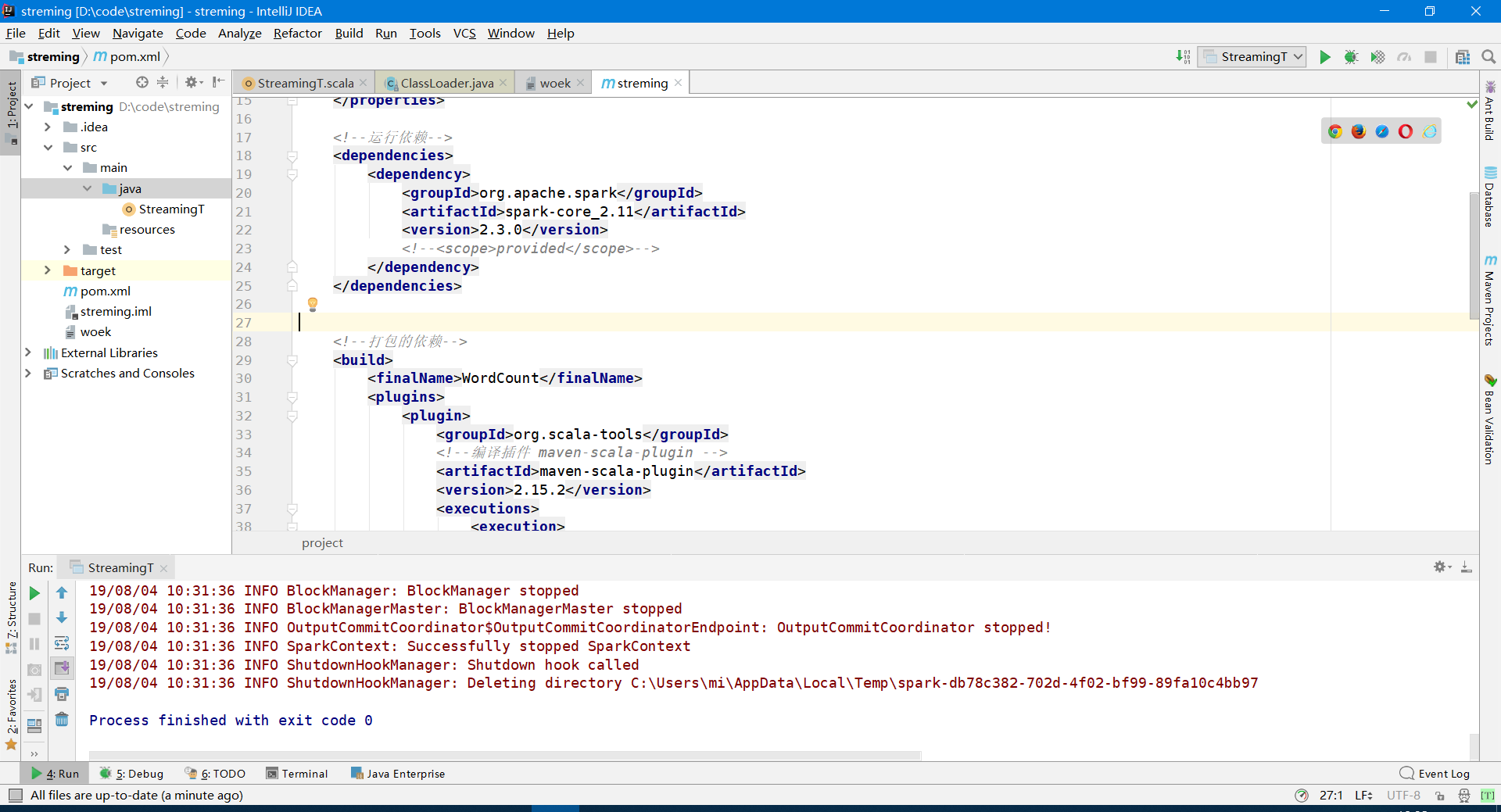Screen dimensions: 1501x812
Task: Open the StreamingT run configuration dropdown
Action: [1252, 57]
